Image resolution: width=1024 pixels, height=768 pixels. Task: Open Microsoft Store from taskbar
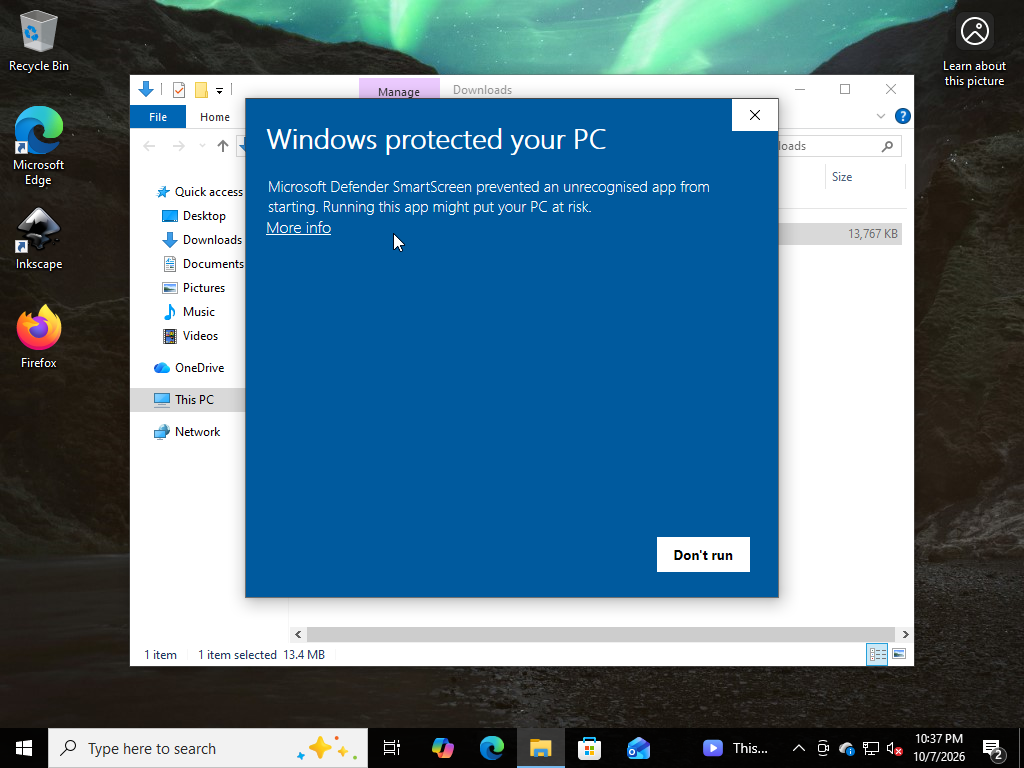(589, 748)
